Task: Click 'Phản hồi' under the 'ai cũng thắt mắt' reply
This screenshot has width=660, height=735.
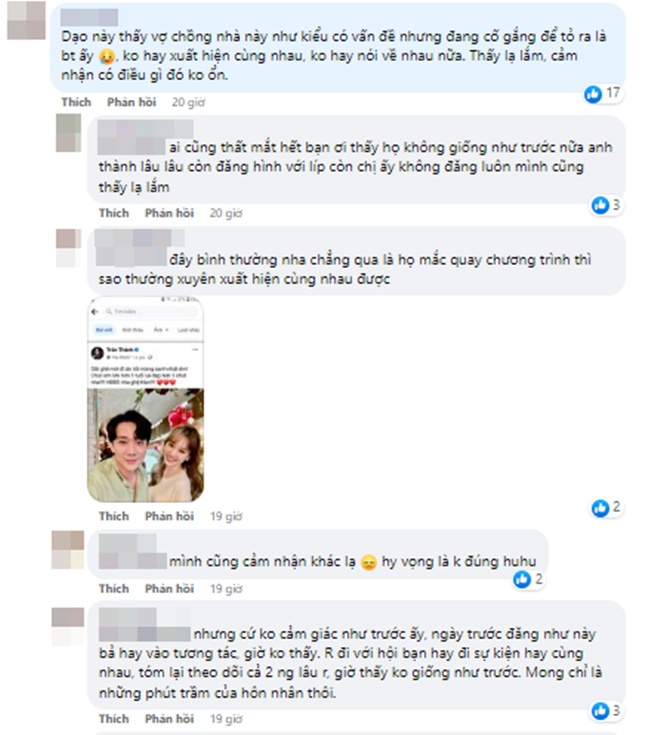Action: point(169,213)
